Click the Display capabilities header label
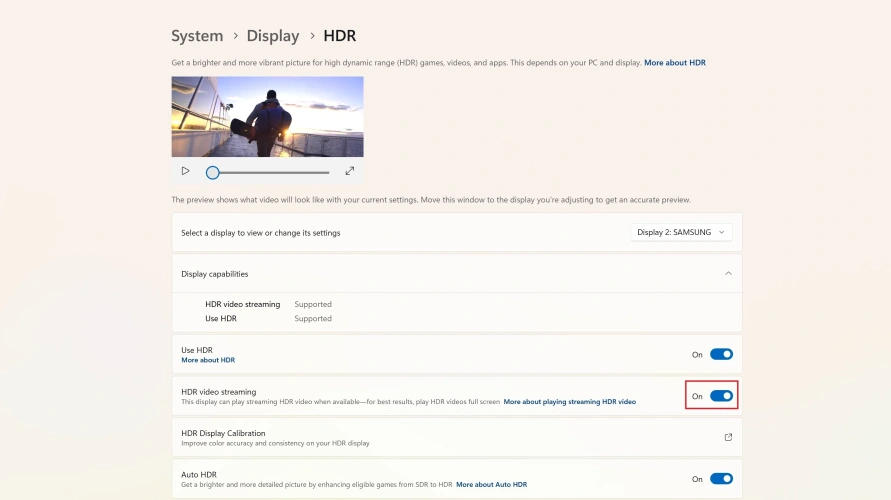The width and height of the screenshot is (891, 500). pyautogui.click(x=214, y=273)
